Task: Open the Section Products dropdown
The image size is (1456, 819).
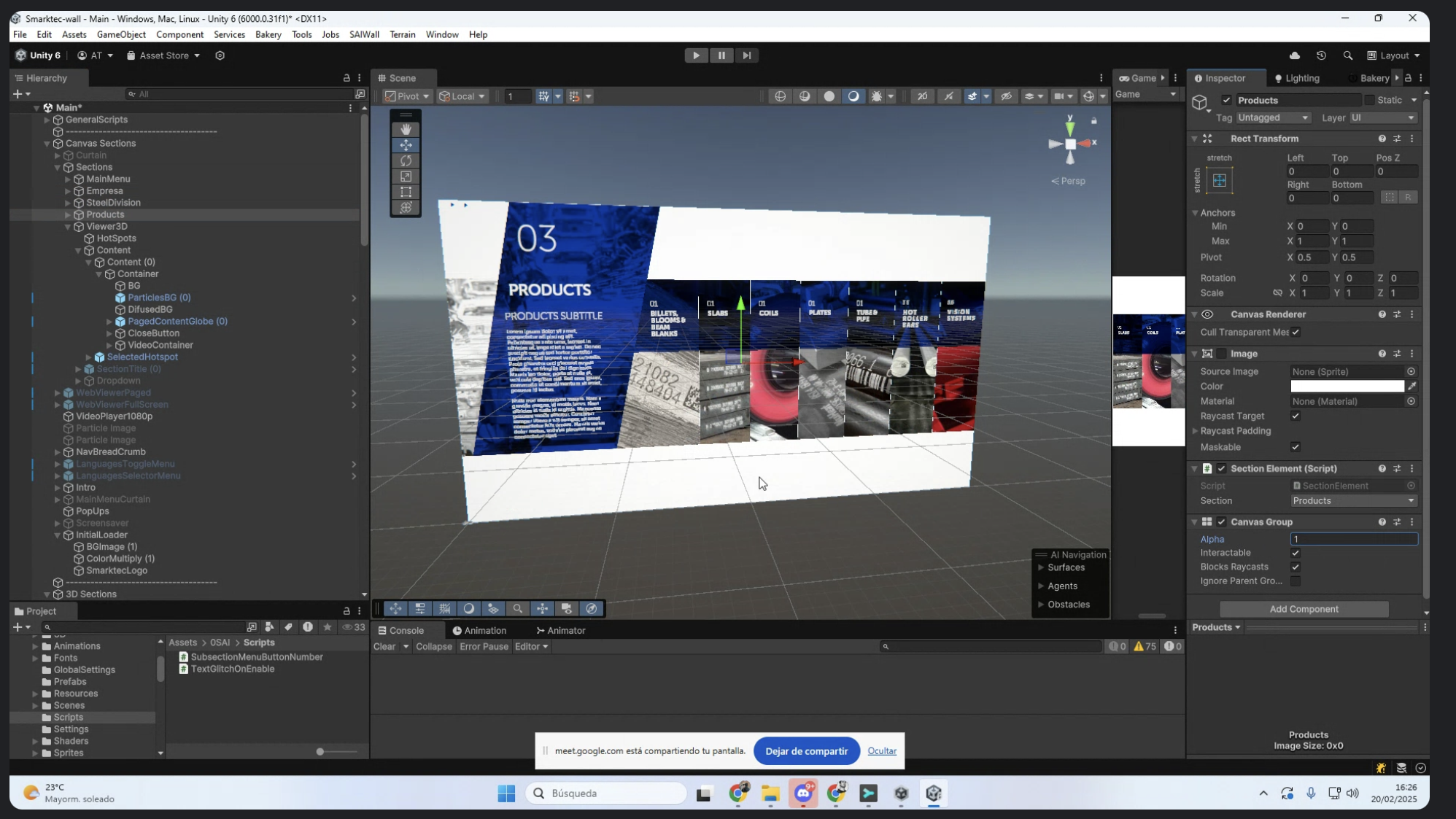Action: [1354, 501]
